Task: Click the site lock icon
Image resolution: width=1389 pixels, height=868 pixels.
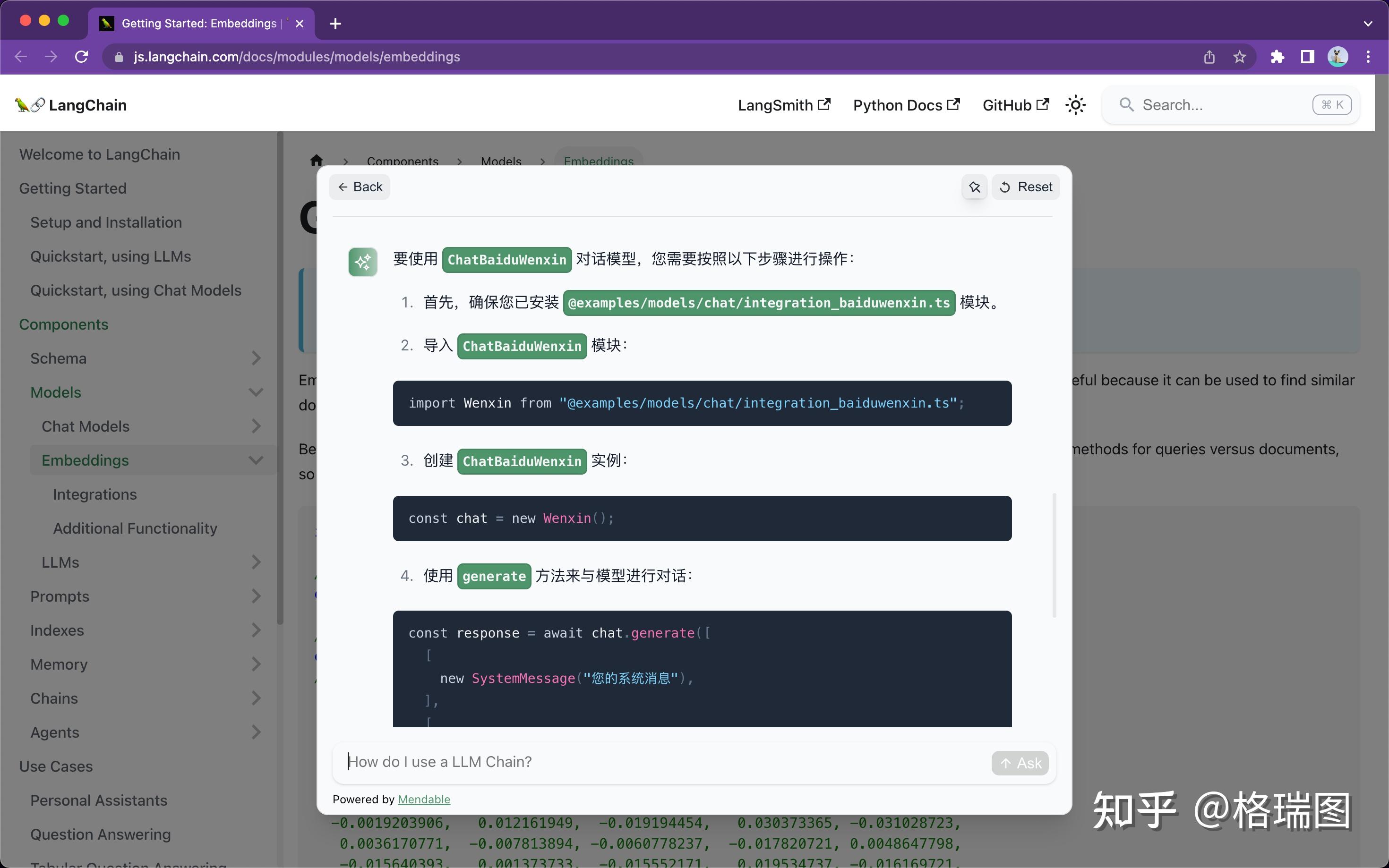Action: pos(119,57)
